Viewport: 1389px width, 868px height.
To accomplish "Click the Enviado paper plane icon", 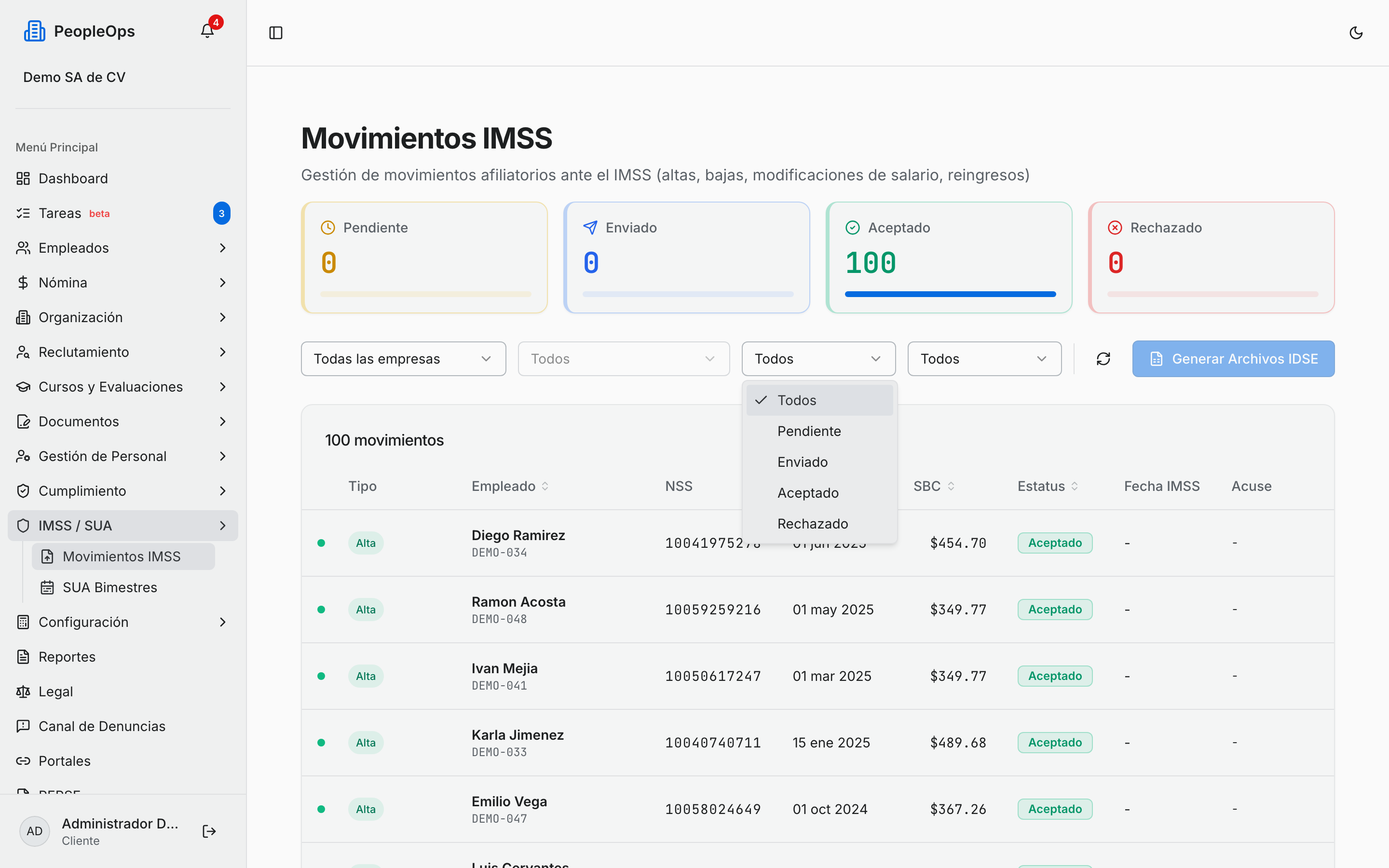I will pos(590,228).
